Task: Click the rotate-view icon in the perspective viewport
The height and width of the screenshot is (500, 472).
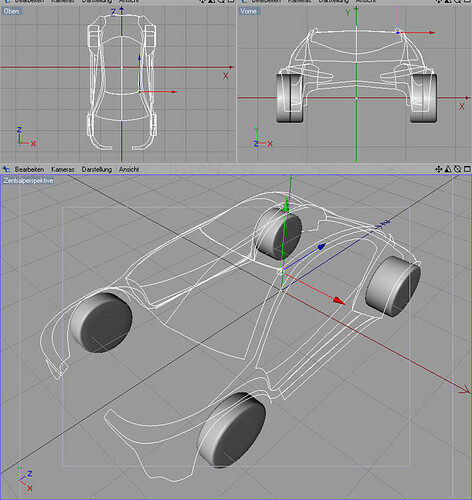Action: click(x=458, y=169)
